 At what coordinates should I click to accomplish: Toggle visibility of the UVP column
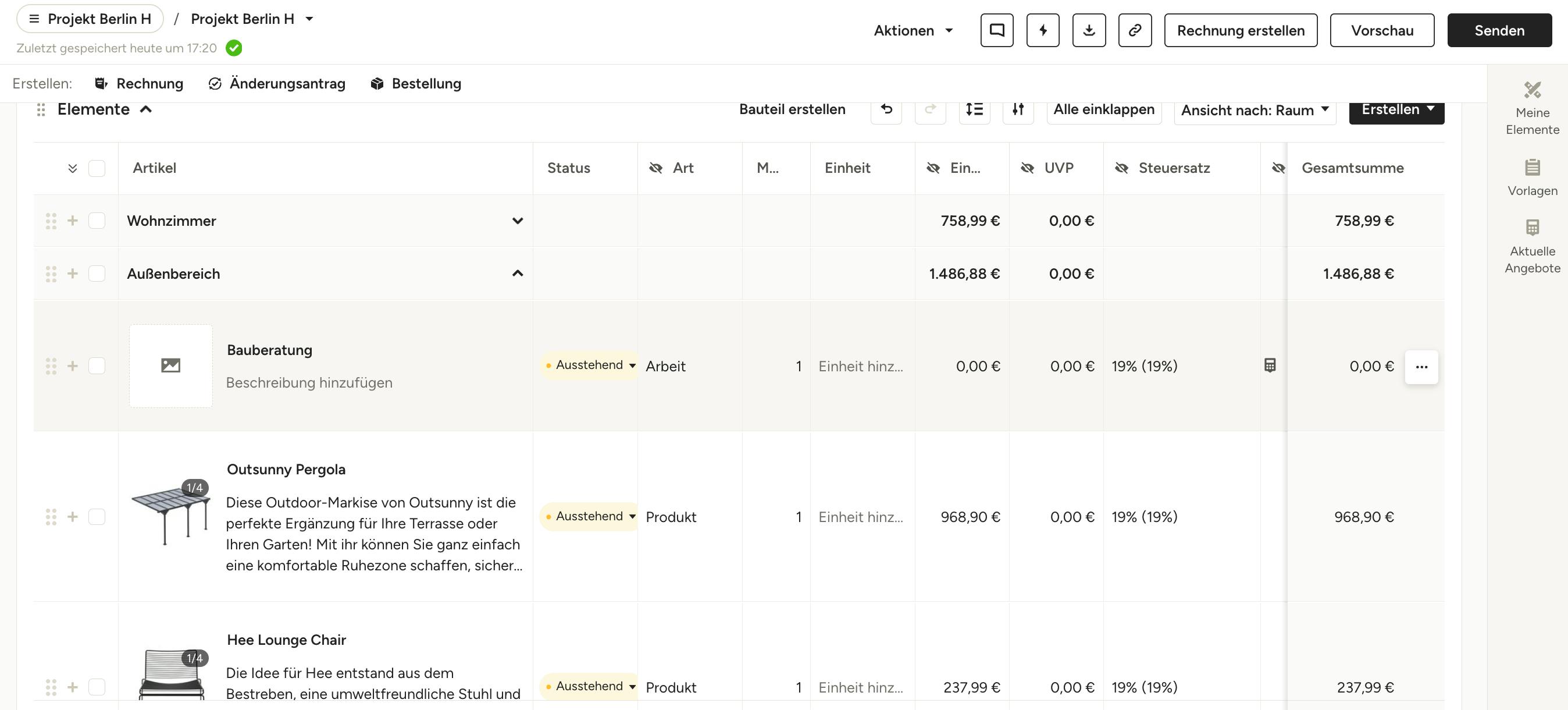[1028, 168]
